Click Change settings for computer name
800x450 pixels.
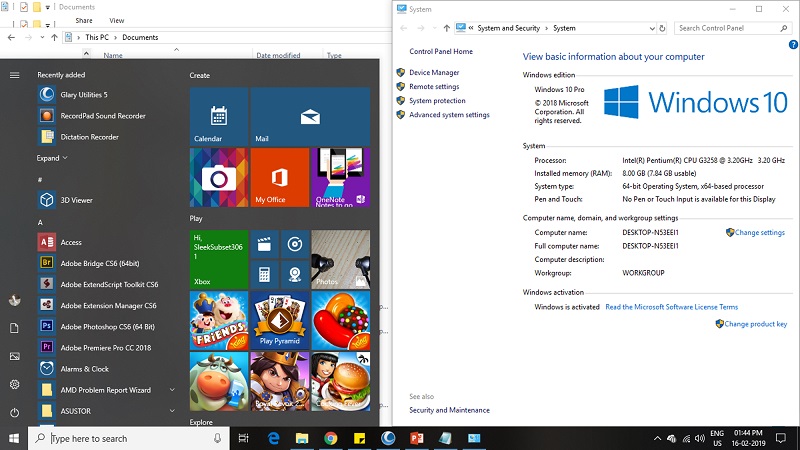coord(760,232)
